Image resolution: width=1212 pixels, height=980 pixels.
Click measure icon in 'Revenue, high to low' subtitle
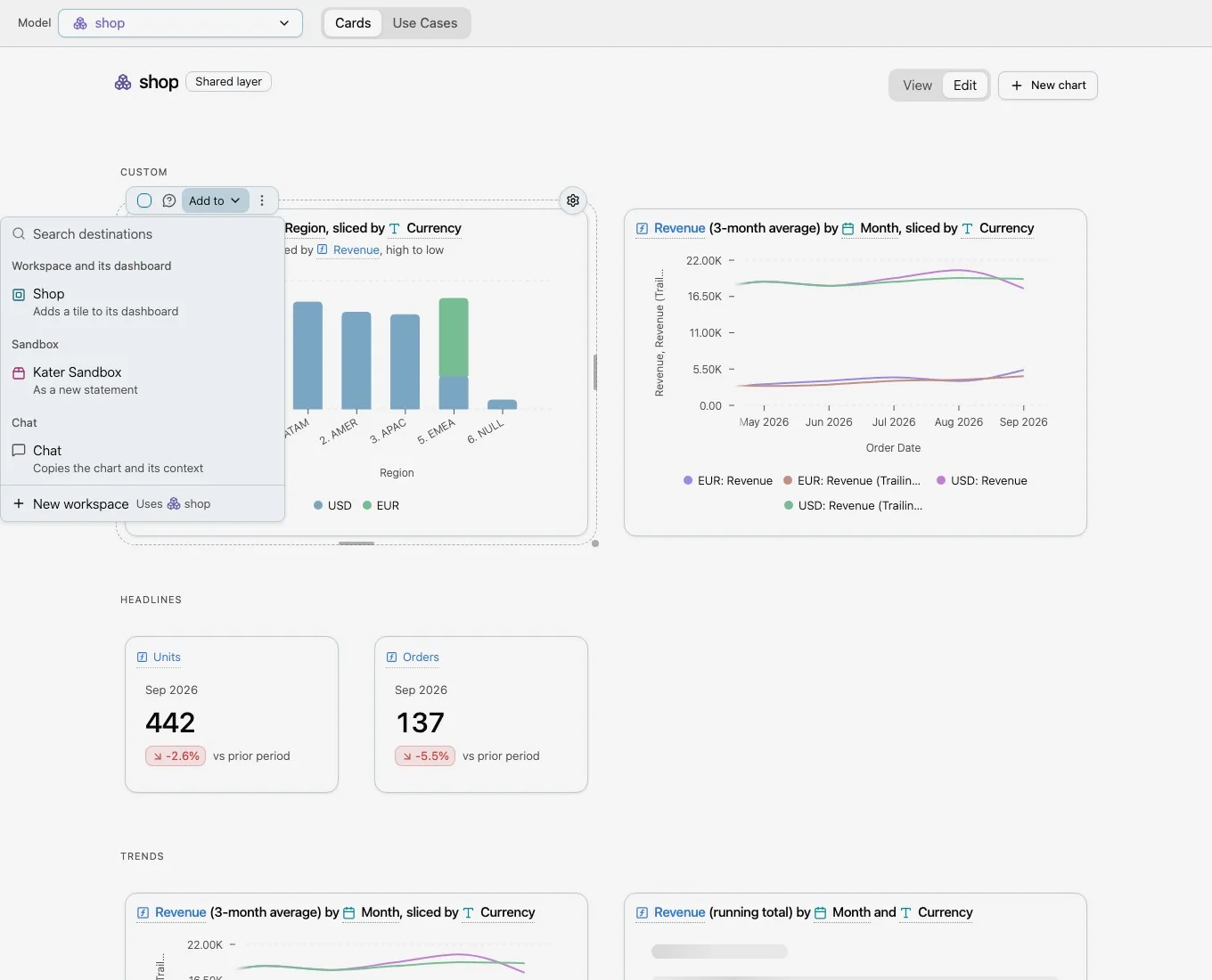(323, 250)
